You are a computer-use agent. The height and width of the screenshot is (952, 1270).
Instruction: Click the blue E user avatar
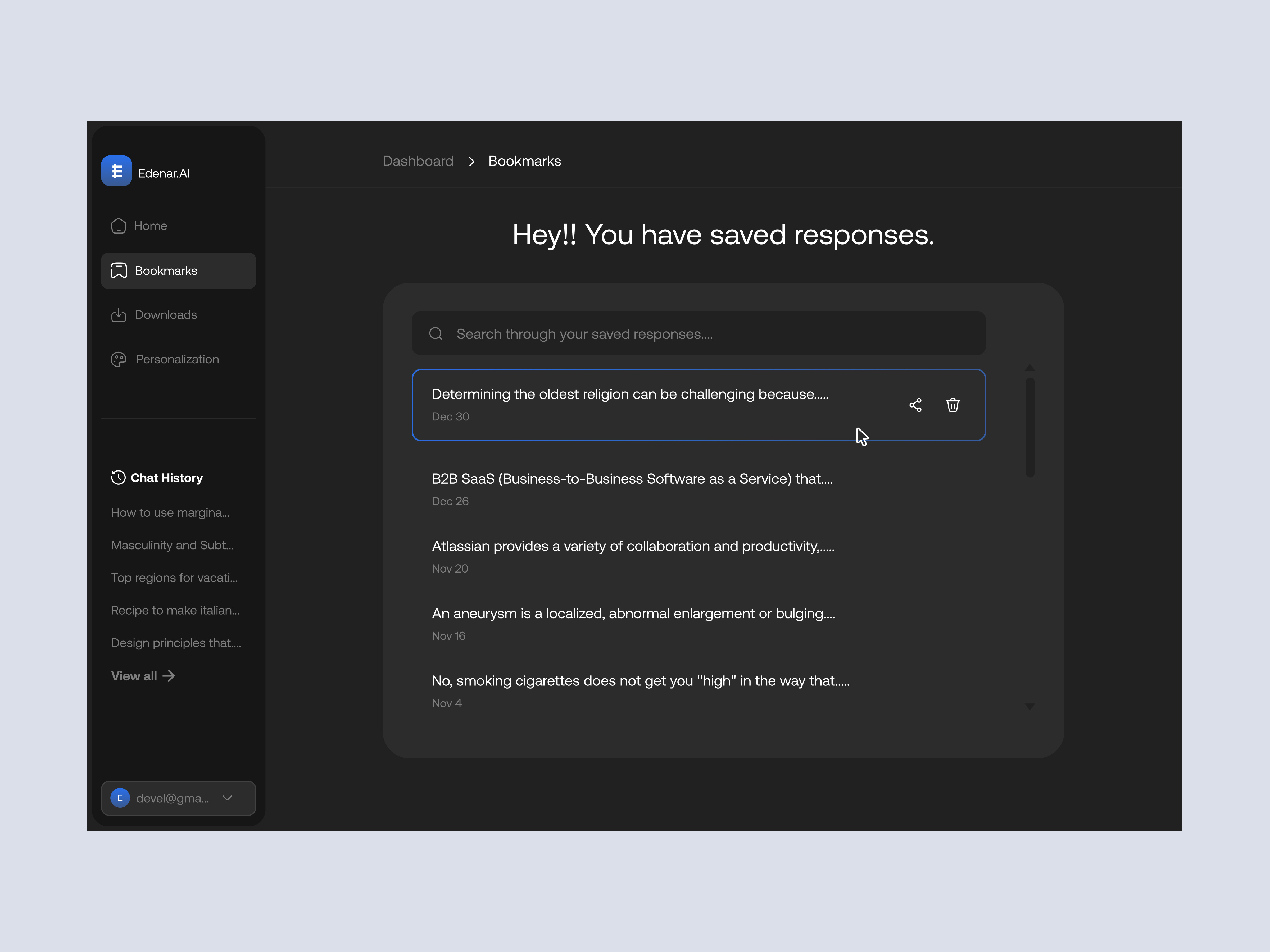click(x=120, y=798)
